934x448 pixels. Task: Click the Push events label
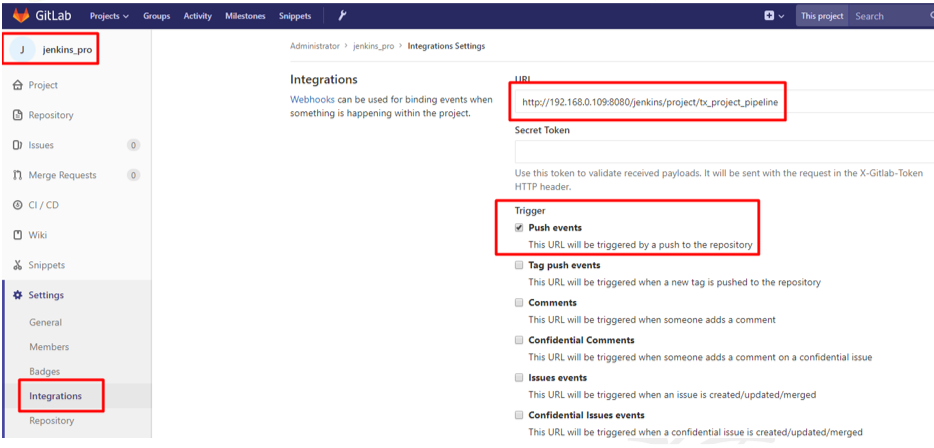pyautogui.click(x=555, y=228)
